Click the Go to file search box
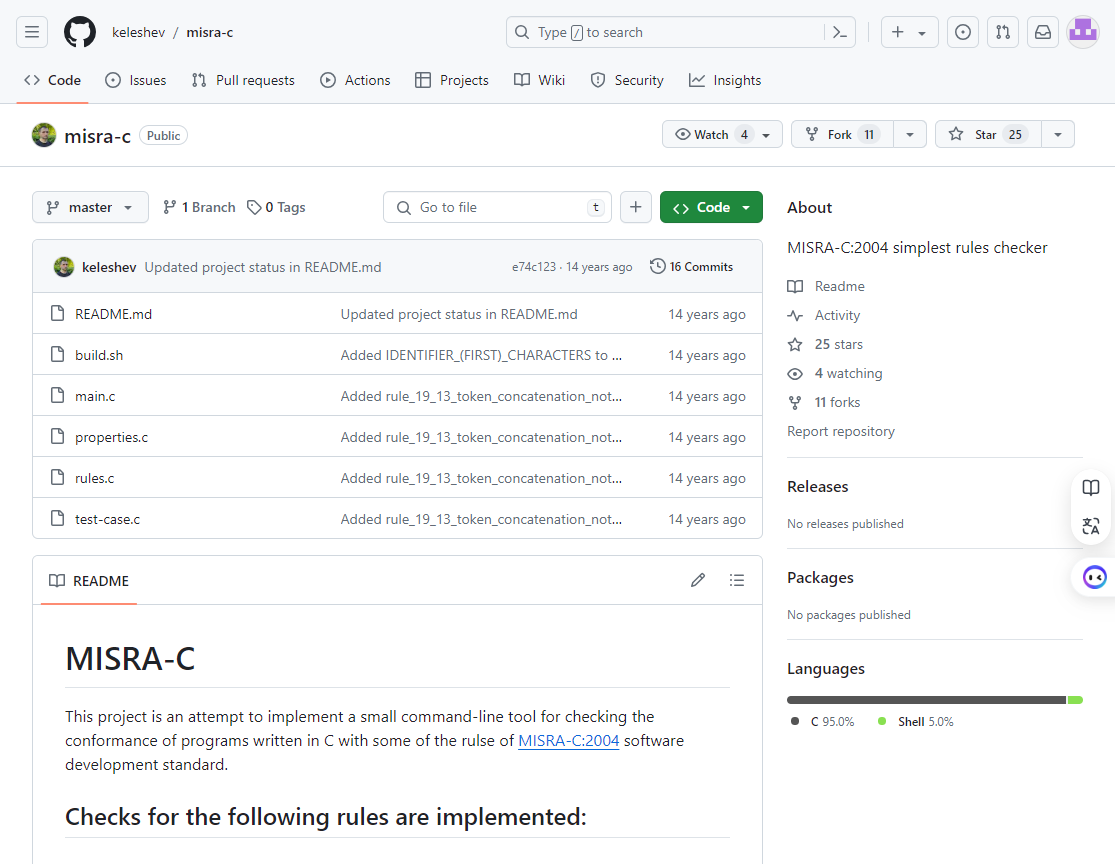Screen dimensions: 1115x864 point(497,207)
